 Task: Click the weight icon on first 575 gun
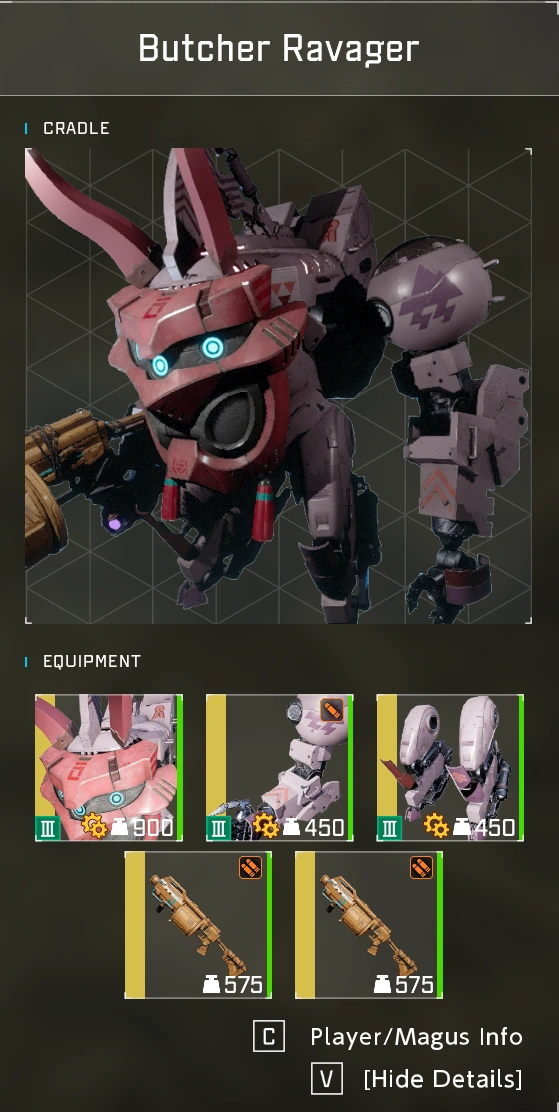[x=211, y=984]
